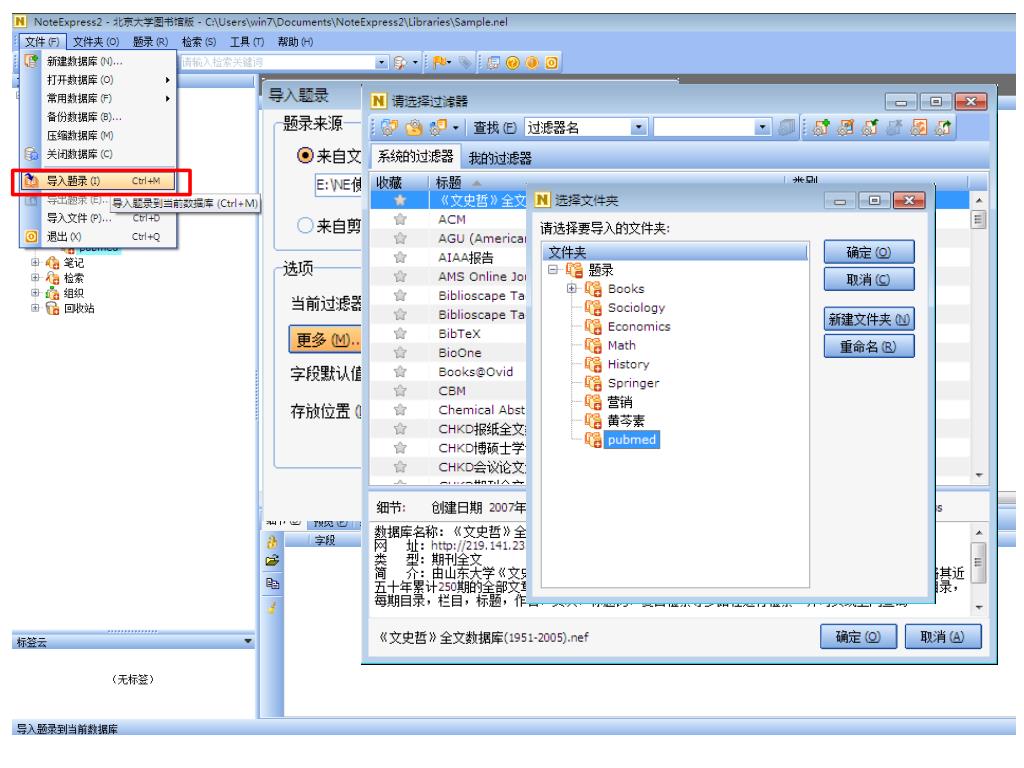
Task: Click the 新建数据库 icon in File menu
Action: pos(31,61)
